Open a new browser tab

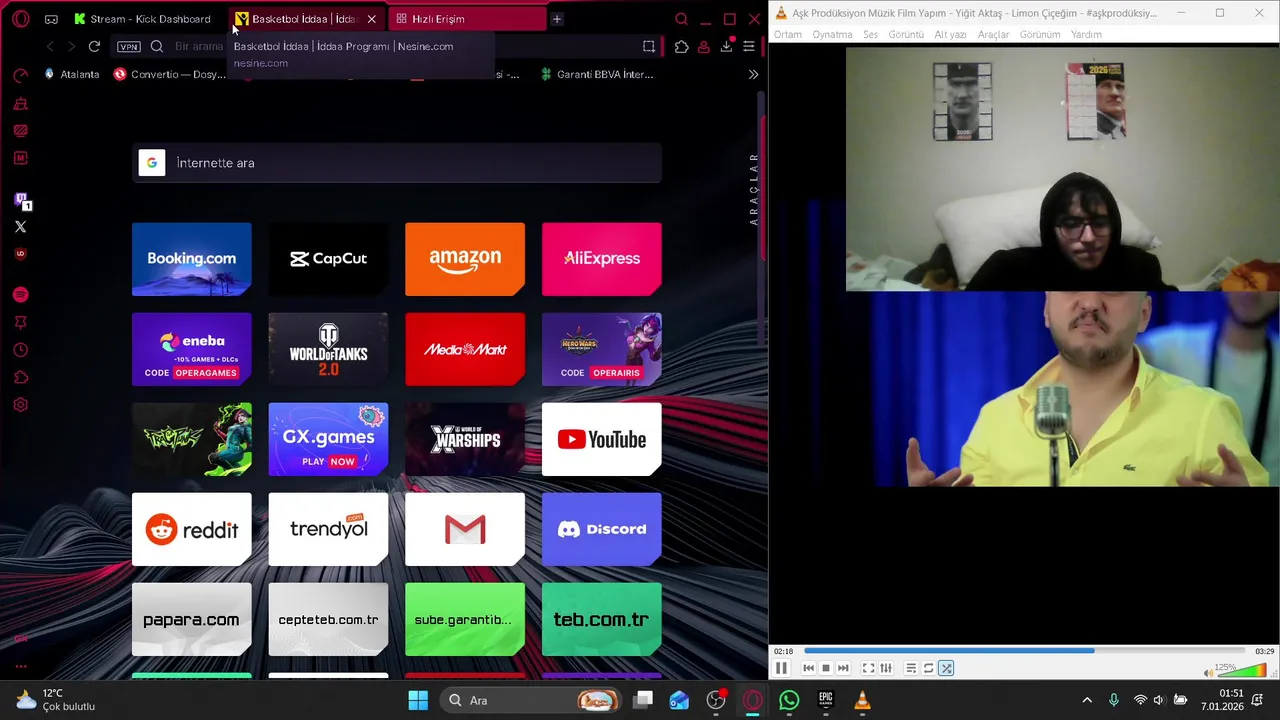[x=557, y=19]
